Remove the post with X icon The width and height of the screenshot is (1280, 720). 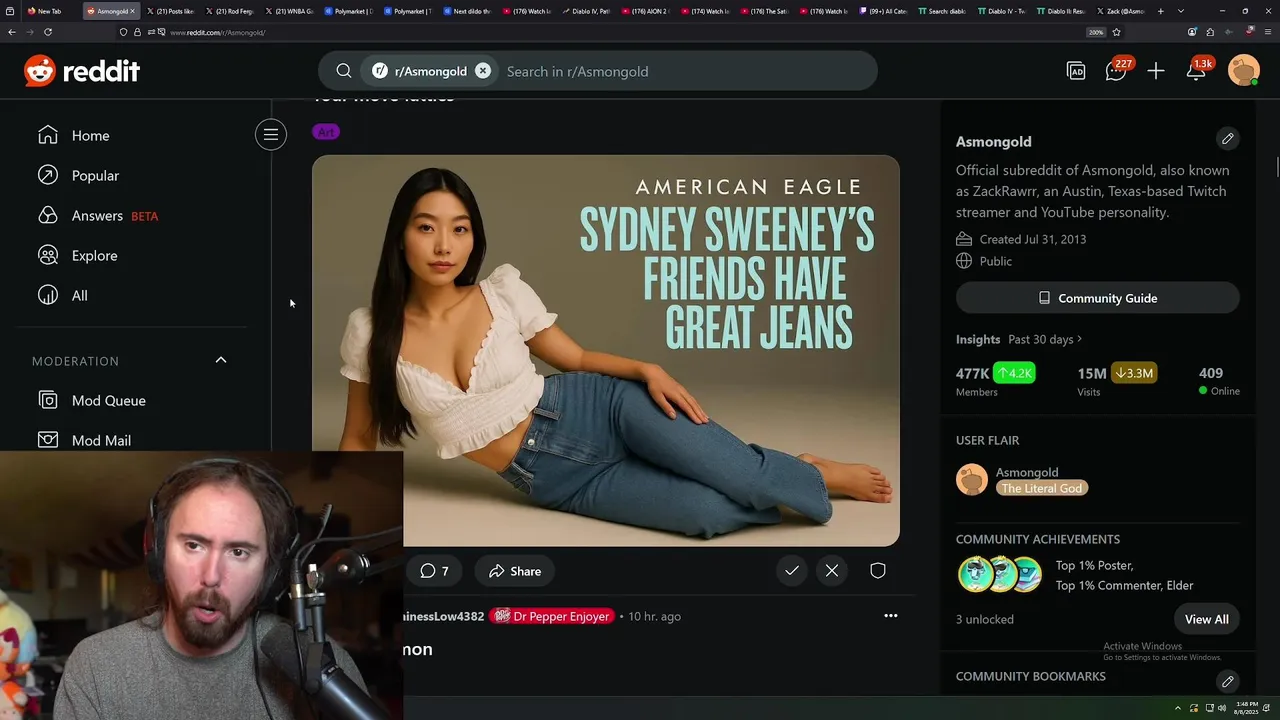(832, 570)
